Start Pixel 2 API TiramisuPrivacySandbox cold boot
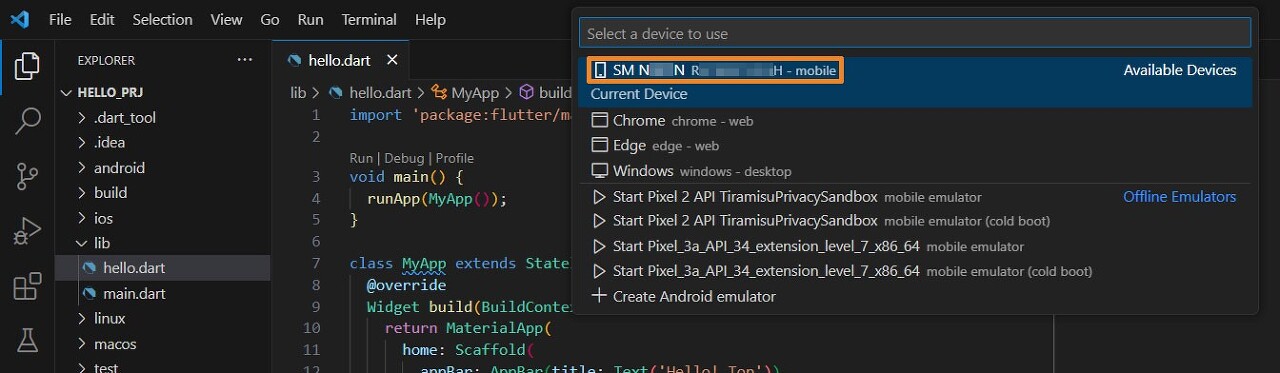 [x=915, y=221]
